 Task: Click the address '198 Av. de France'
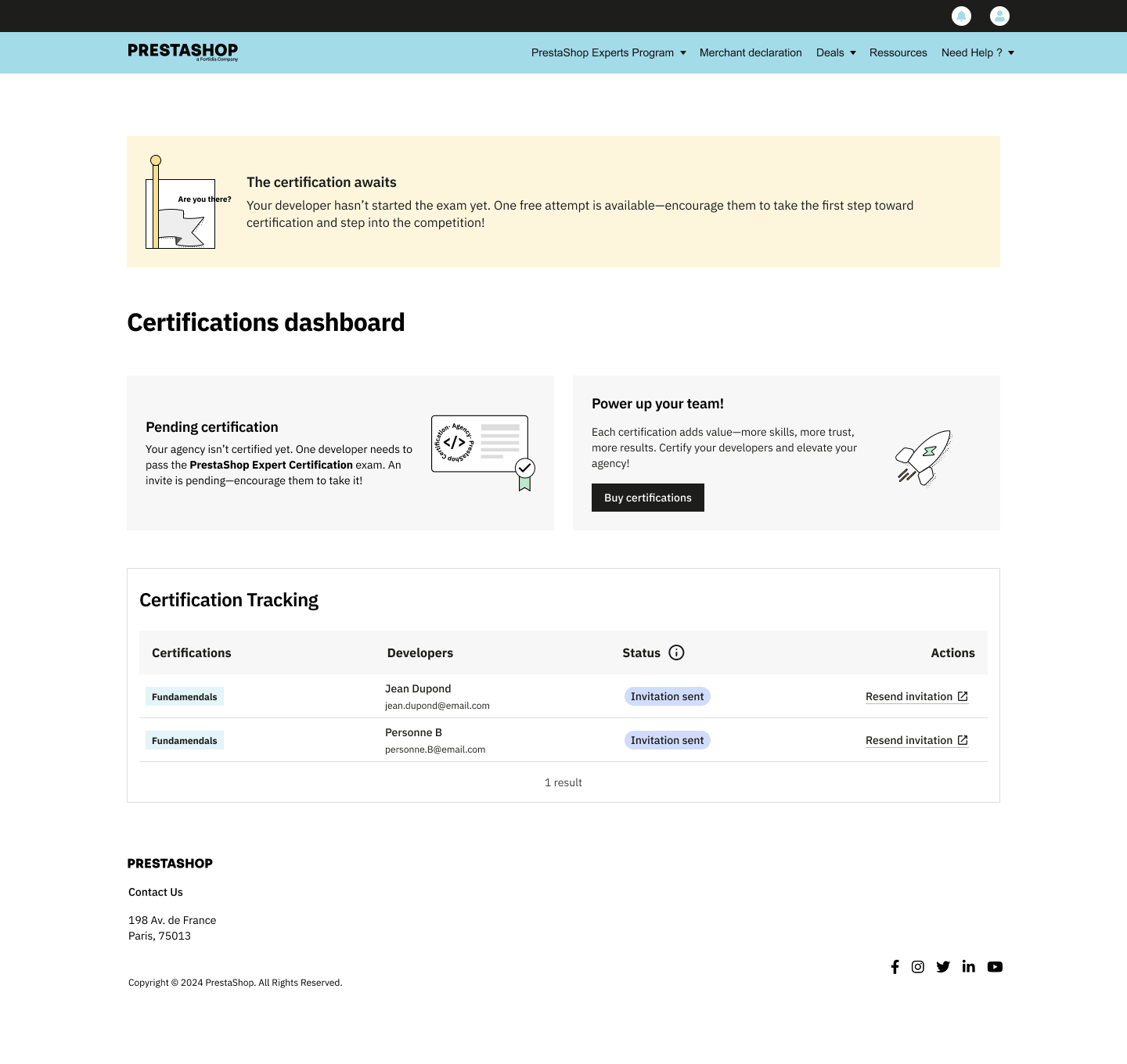(x=172, y=920)
